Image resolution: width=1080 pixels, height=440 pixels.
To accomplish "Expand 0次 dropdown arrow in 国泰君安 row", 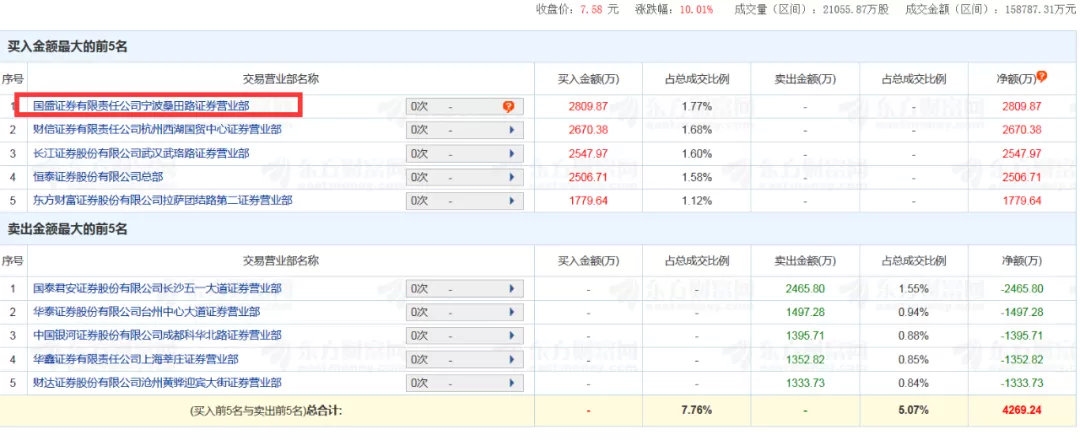I will point(511,289).
